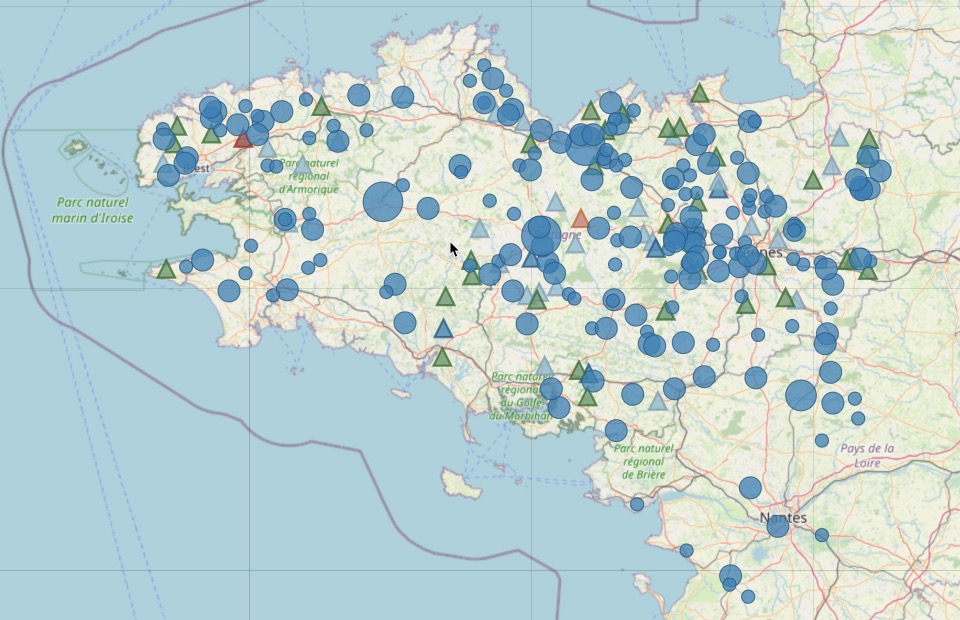Select the Pays de la Loire region label
Image resolution: width=960 pixels, height=620 pixels.
[x=867, y=456]
